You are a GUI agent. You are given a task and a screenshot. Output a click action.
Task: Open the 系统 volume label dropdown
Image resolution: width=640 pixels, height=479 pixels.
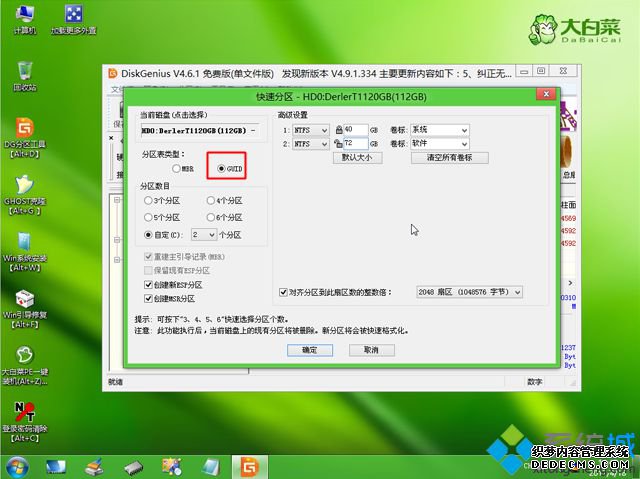pyautogui.click(x=440, y=130)
